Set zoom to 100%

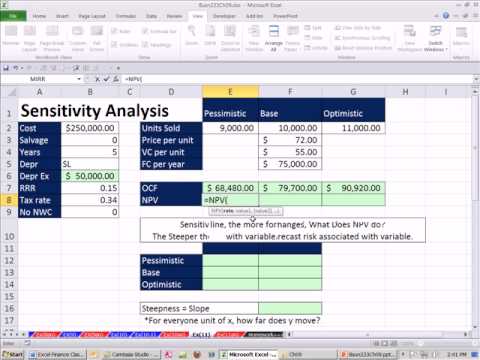210,35
